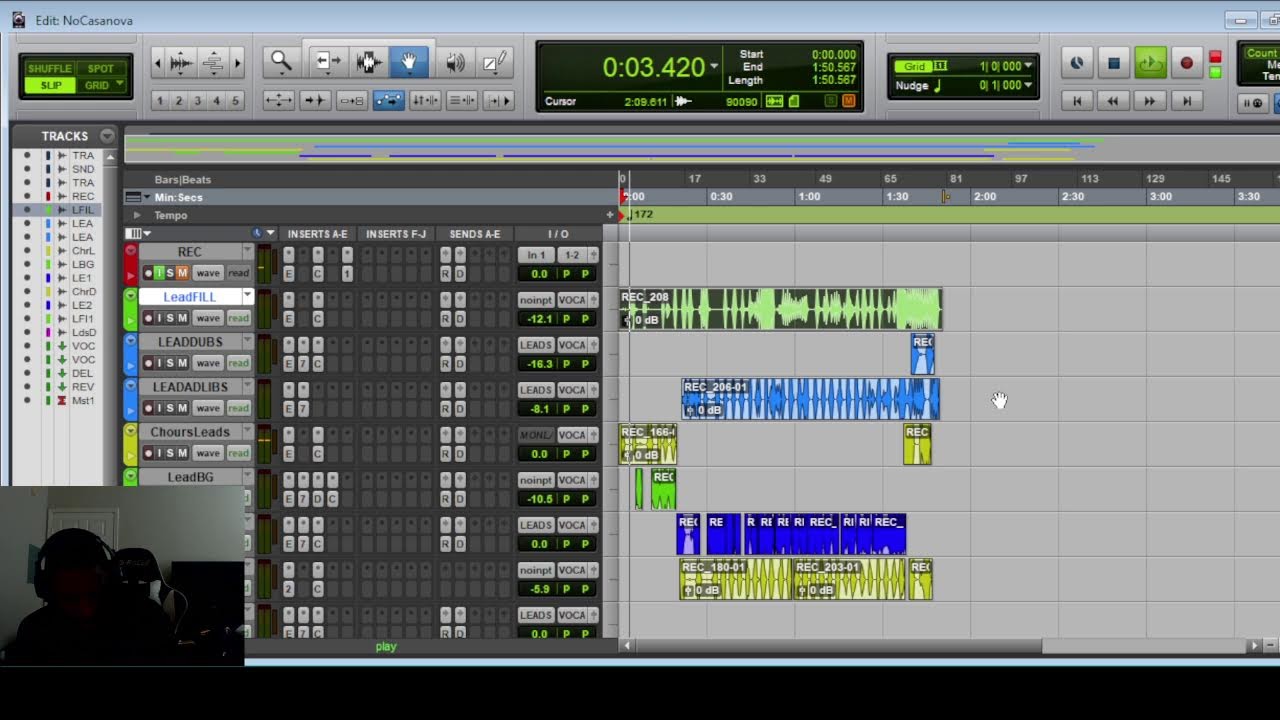Recall zoom preset 5

pos(236,101)
